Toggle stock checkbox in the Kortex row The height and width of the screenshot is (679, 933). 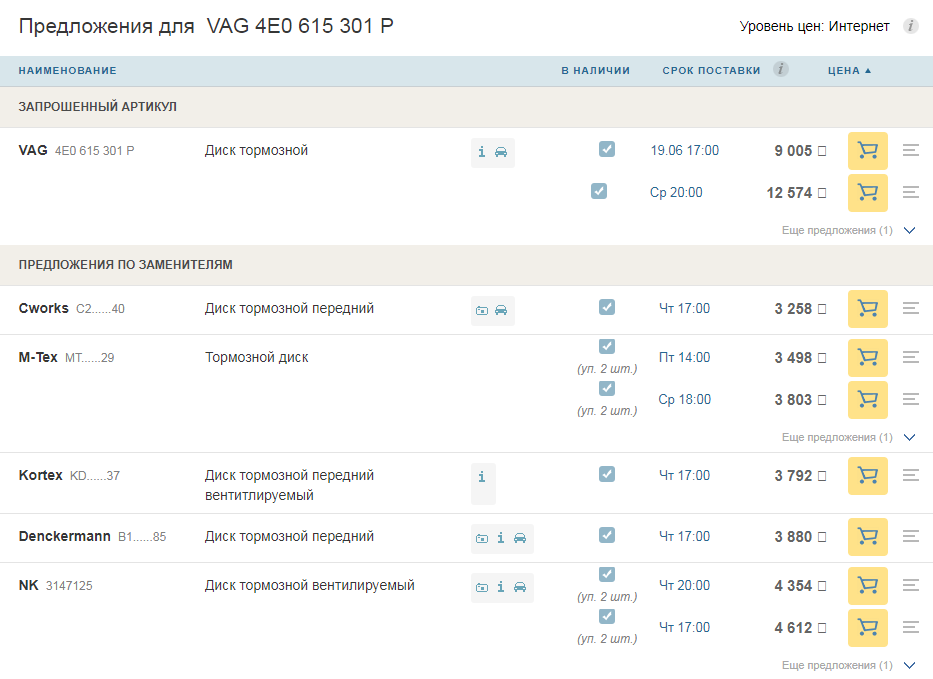click(x=607, y=474)
